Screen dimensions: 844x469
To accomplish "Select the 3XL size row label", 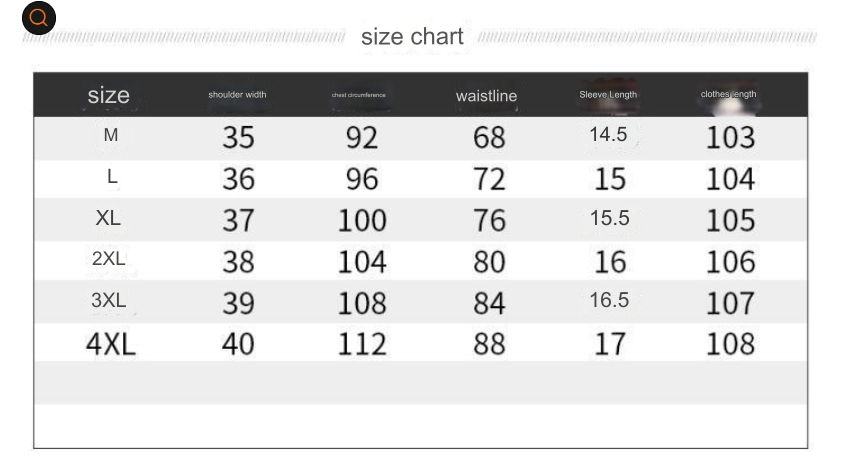I will (109, 300).
